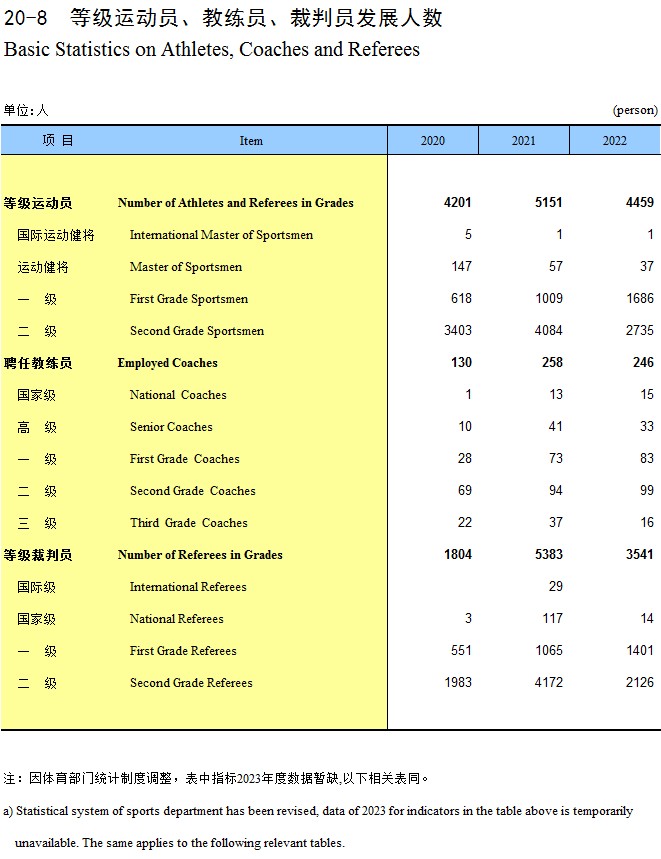Select 'International Master of Sportsmen' label
Screen dimensions: 661x859
221,235
